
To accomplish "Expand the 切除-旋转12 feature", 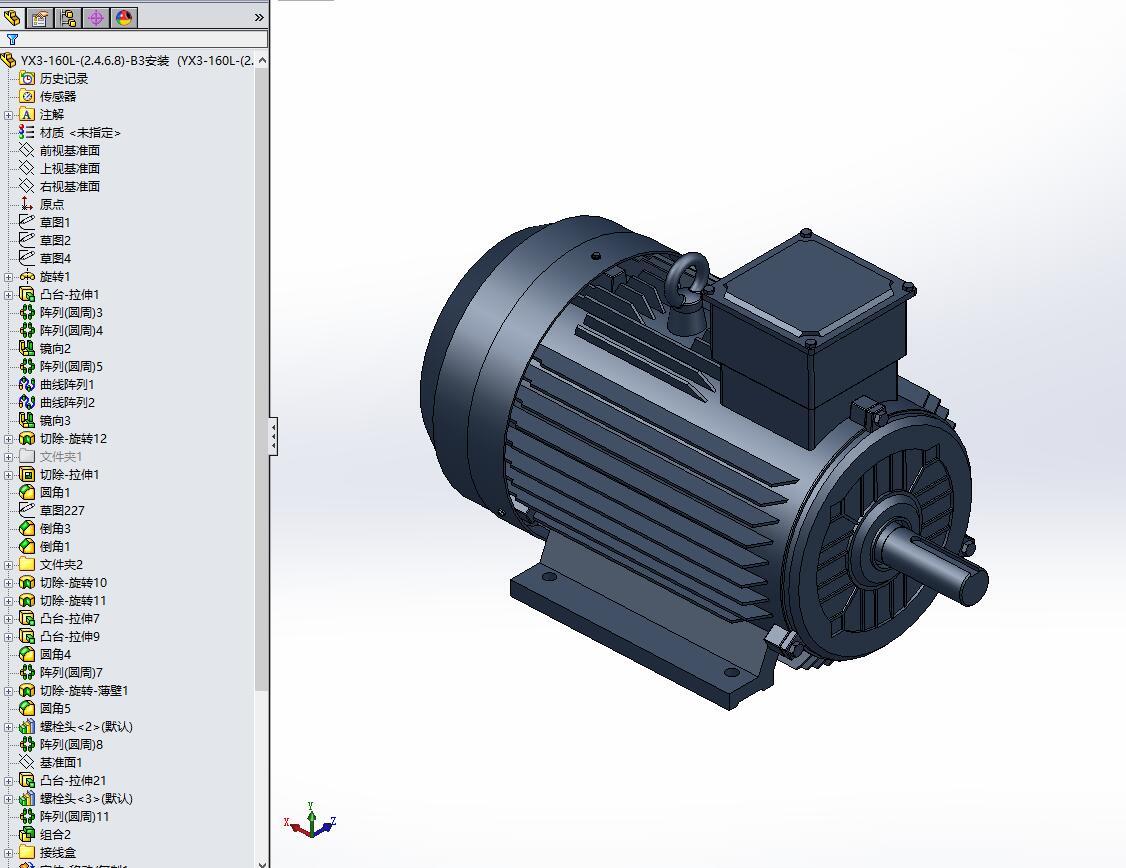I will tap(8, 439).
